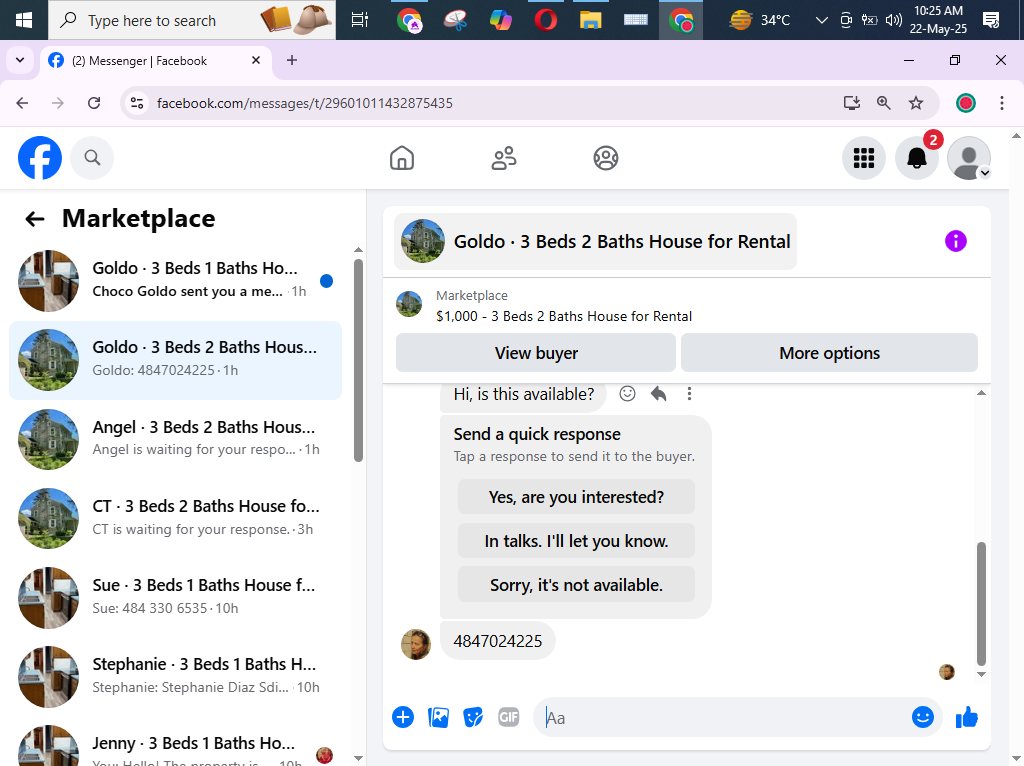Open more actions plus icon in composer
Image resolution: width=1024 pixels, height=766 pixels.
tap(403, 717)
